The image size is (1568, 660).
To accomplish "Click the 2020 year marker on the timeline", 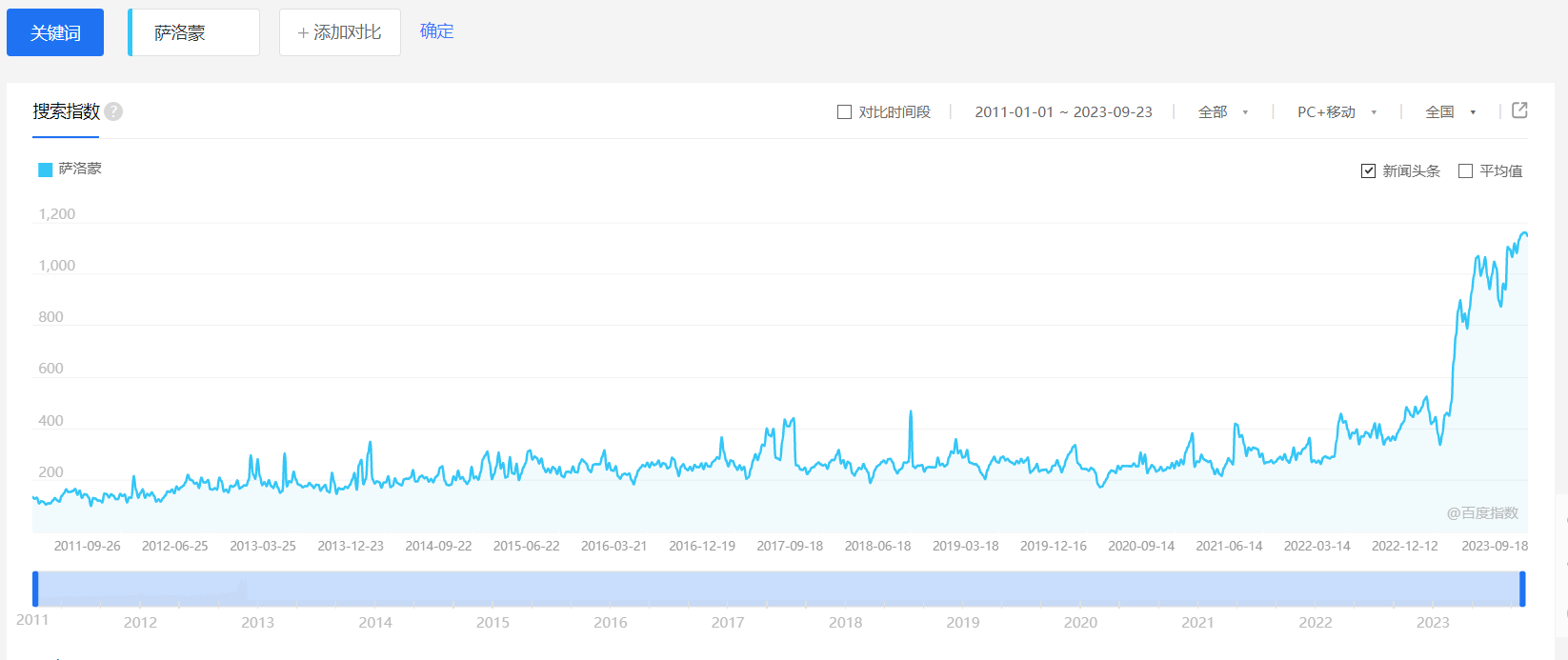I will (1080, 622).
